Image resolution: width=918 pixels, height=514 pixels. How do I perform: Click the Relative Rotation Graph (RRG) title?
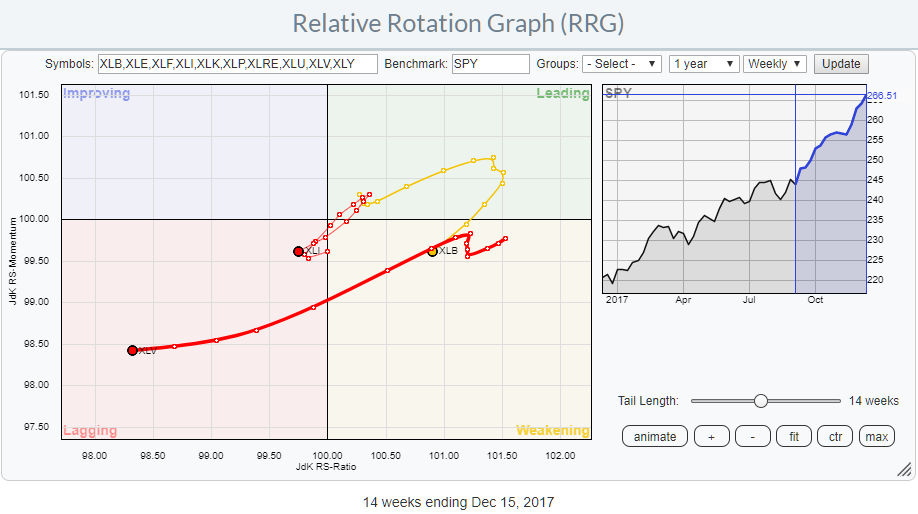point(458,23)
